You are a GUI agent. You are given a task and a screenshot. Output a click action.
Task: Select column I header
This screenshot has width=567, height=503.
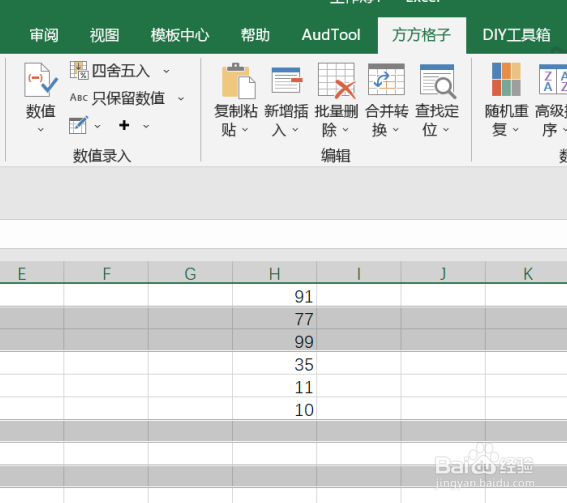359,273
